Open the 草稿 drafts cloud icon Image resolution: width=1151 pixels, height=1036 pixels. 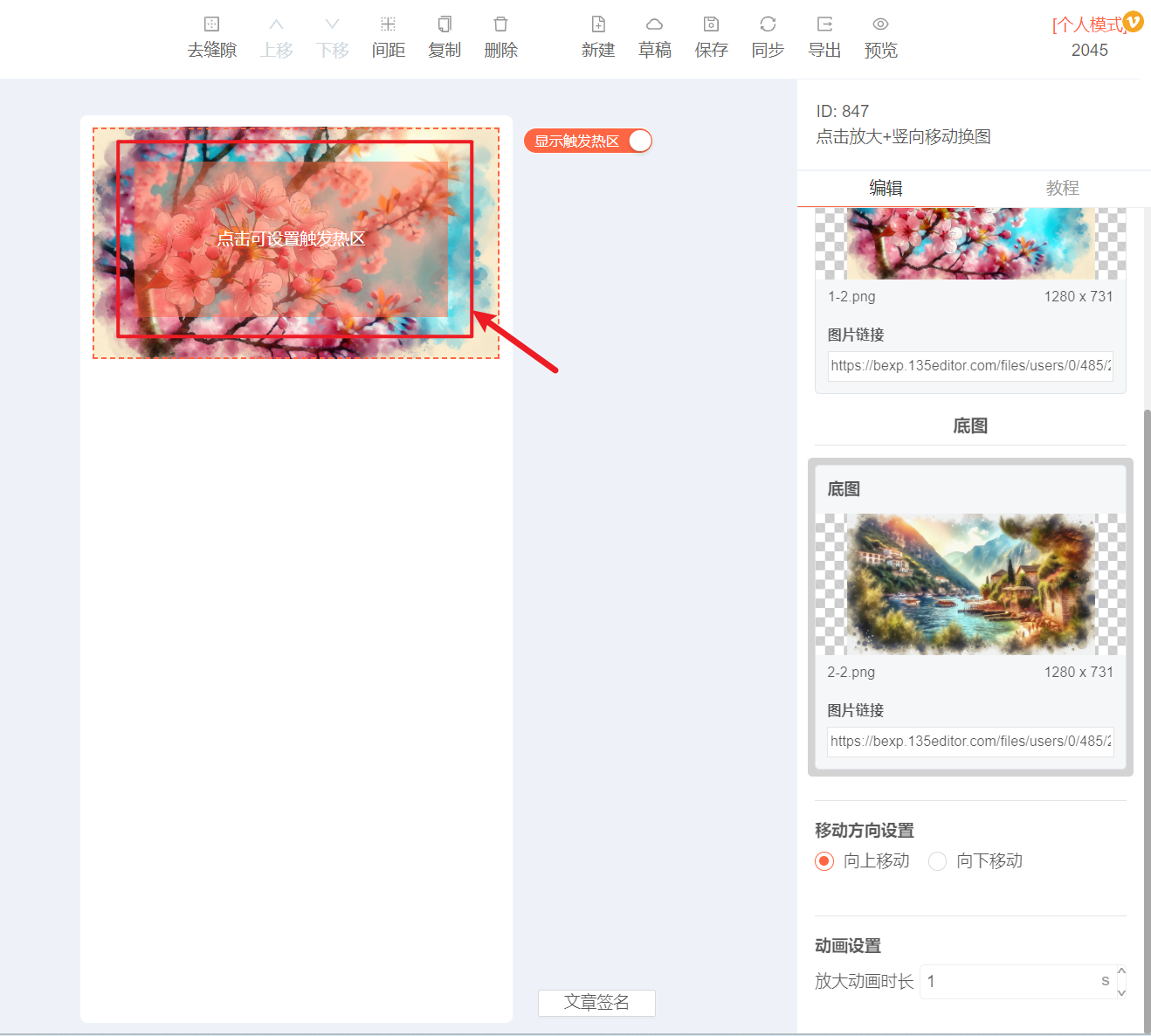(x=655, y=24)
